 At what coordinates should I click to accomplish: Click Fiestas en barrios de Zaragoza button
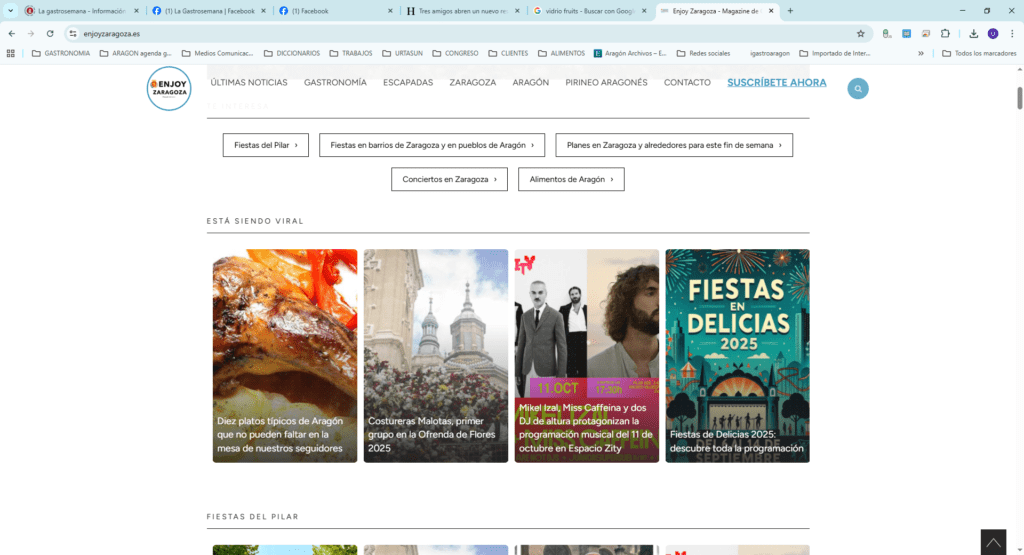click(x=432, y=145)
